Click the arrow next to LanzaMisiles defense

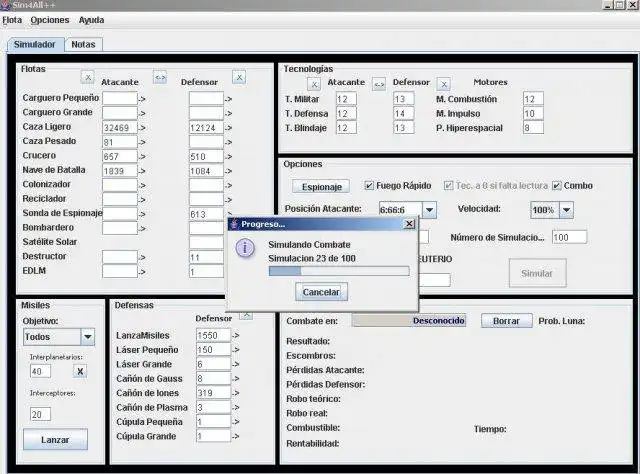coord(236,336)
